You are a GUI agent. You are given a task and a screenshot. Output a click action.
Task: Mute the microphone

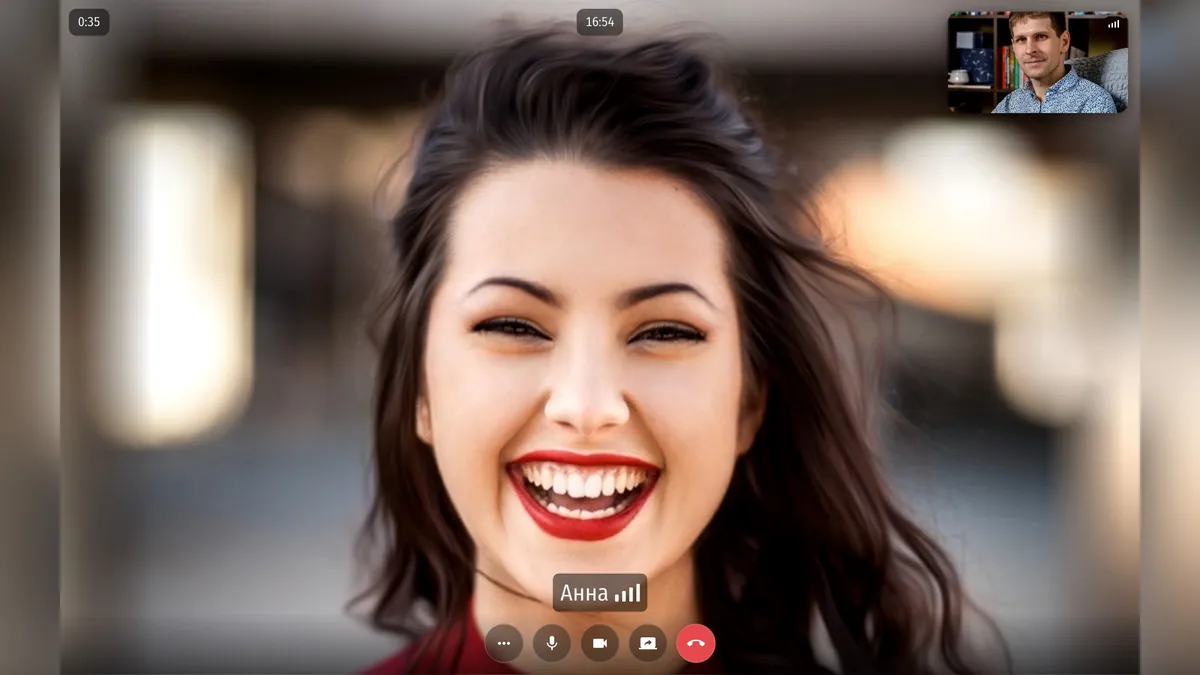click(552, 643)
